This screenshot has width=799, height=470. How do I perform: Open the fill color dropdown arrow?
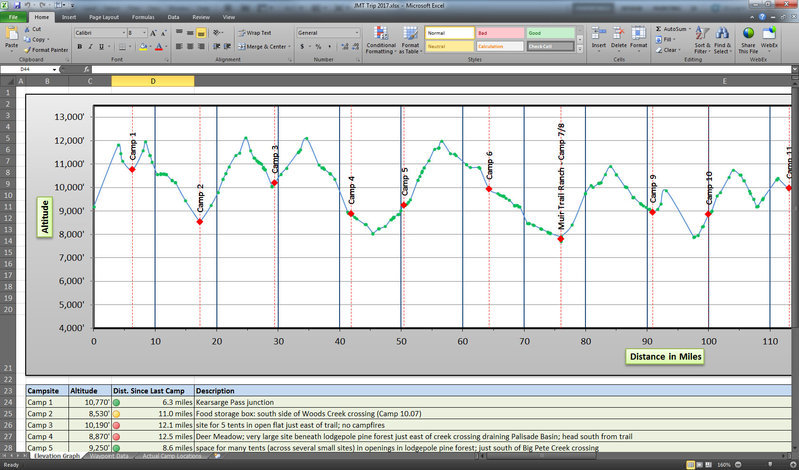[150, 47]
